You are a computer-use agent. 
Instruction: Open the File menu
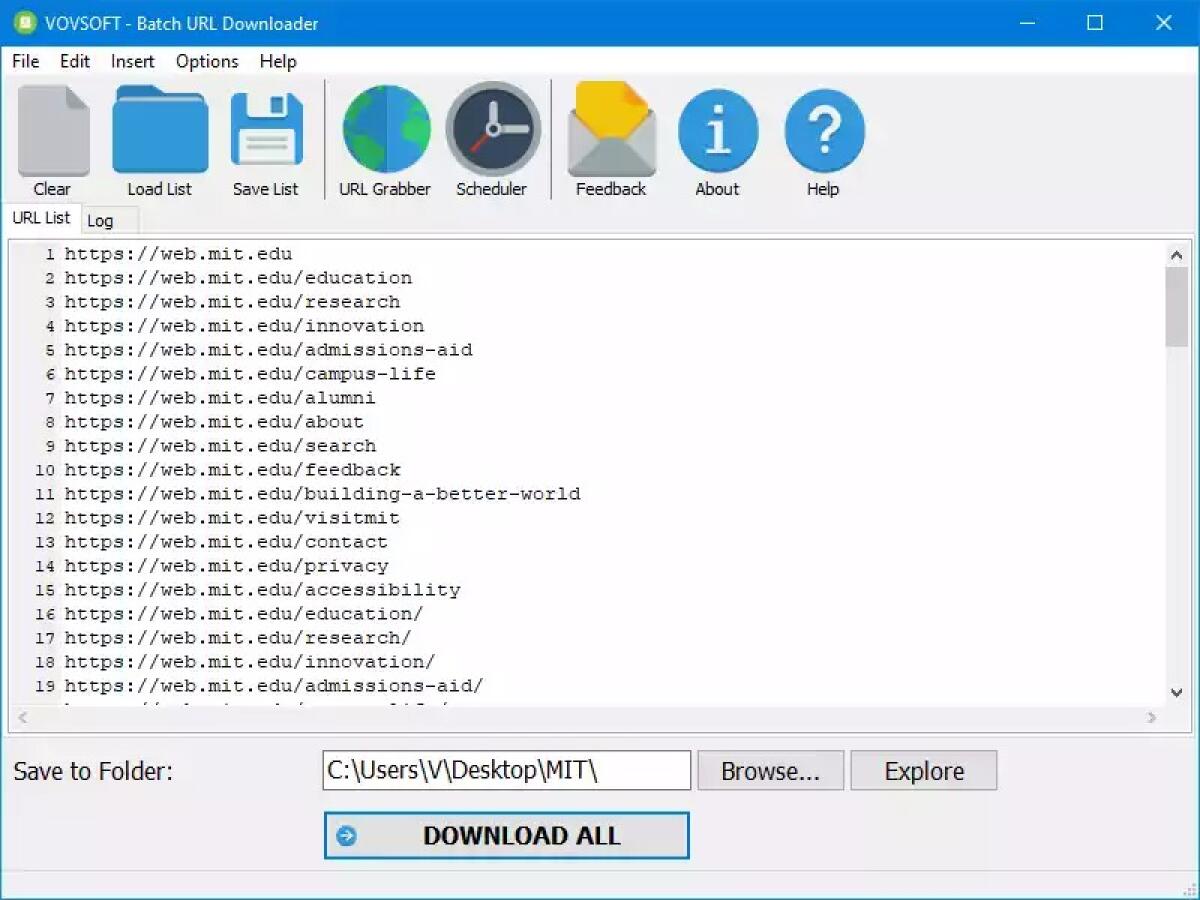[x=24, y=61]
